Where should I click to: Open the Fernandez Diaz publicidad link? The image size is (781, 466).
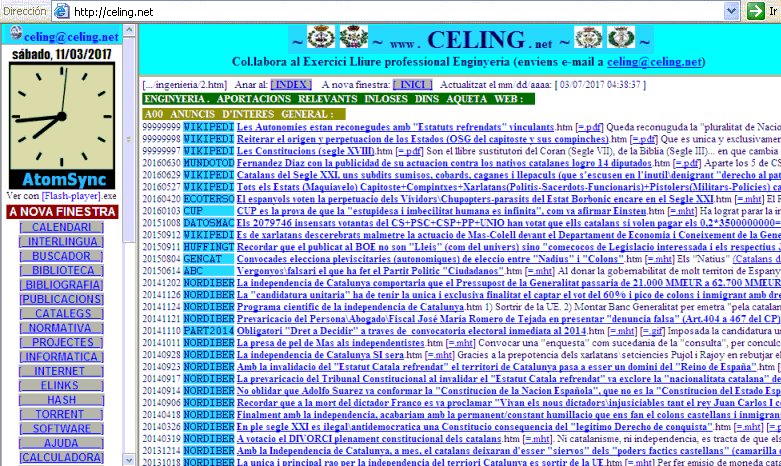point(444,163)
